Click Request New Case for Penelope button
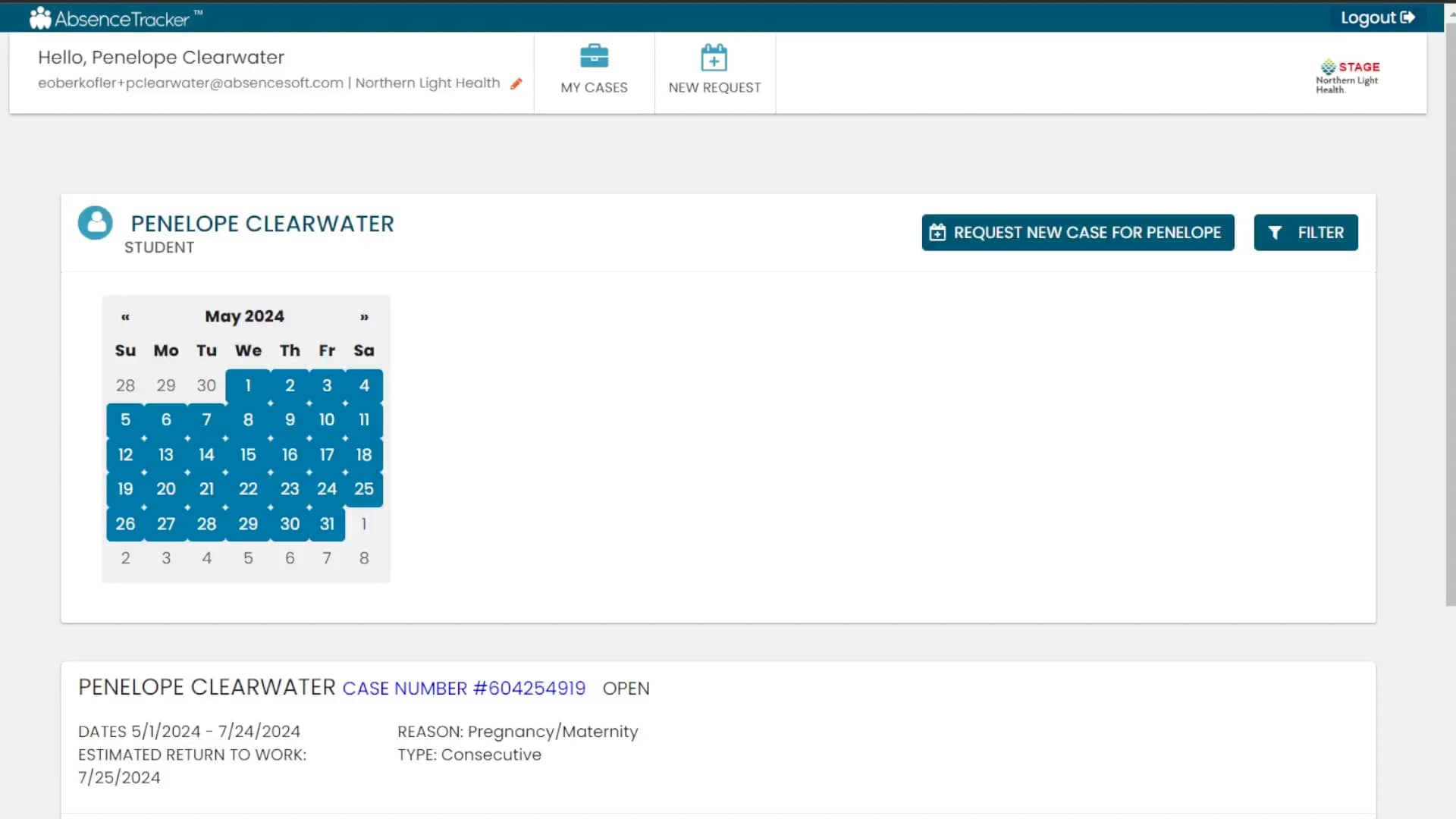Screen dimensions: 1456x819 1078,233
